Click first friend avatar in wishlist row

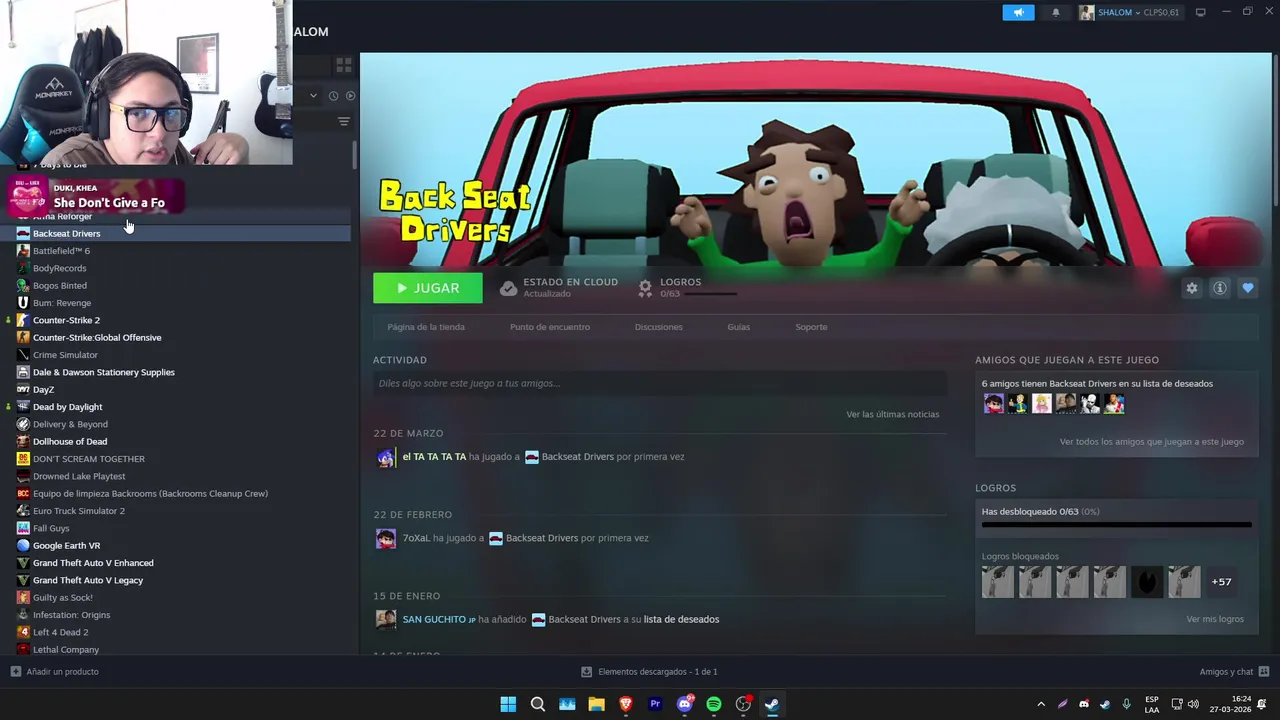point(993,403)
